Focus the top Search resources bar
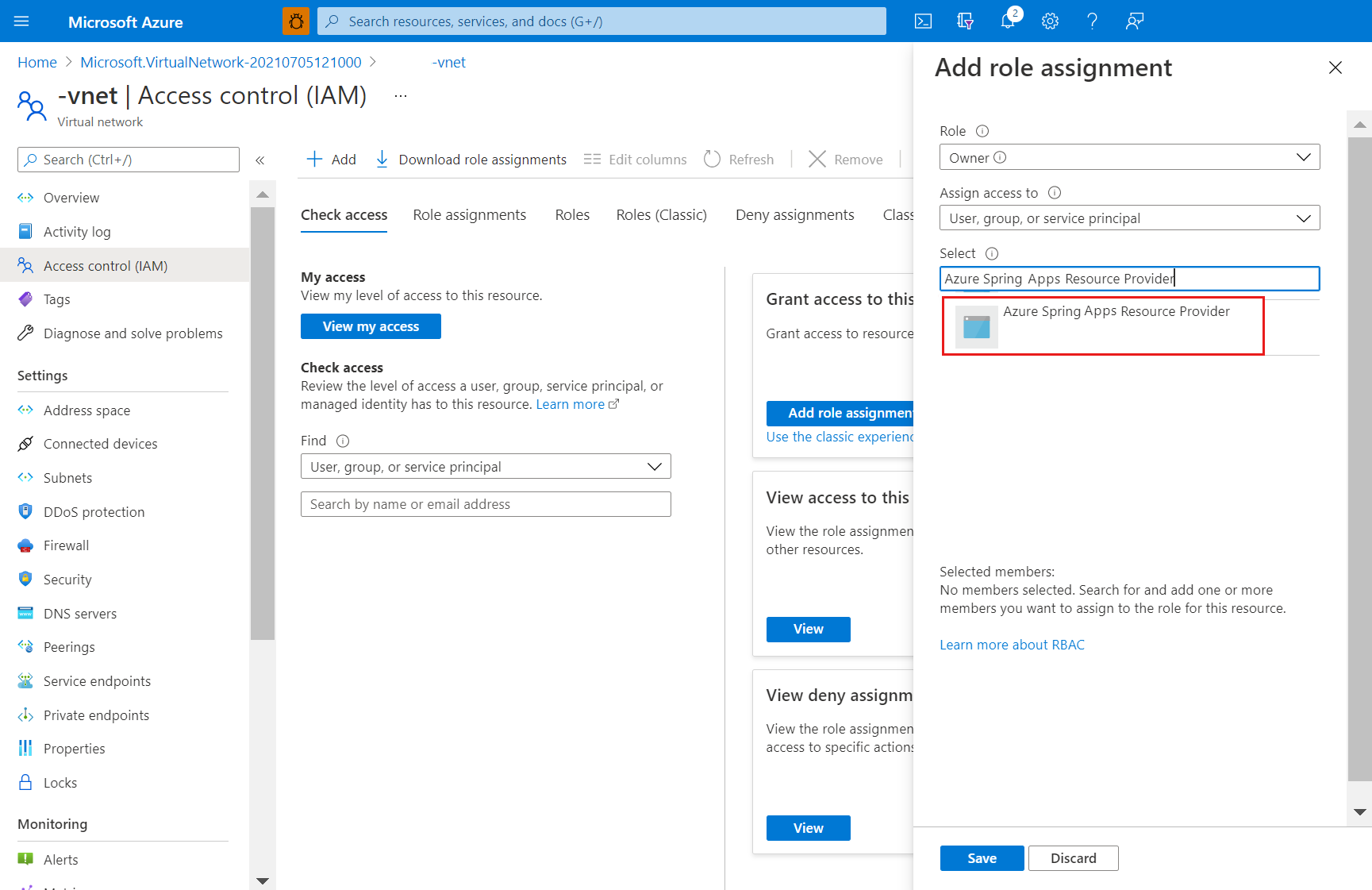The height and width of the screenshot is (890, 1372). tap(601, 21)
